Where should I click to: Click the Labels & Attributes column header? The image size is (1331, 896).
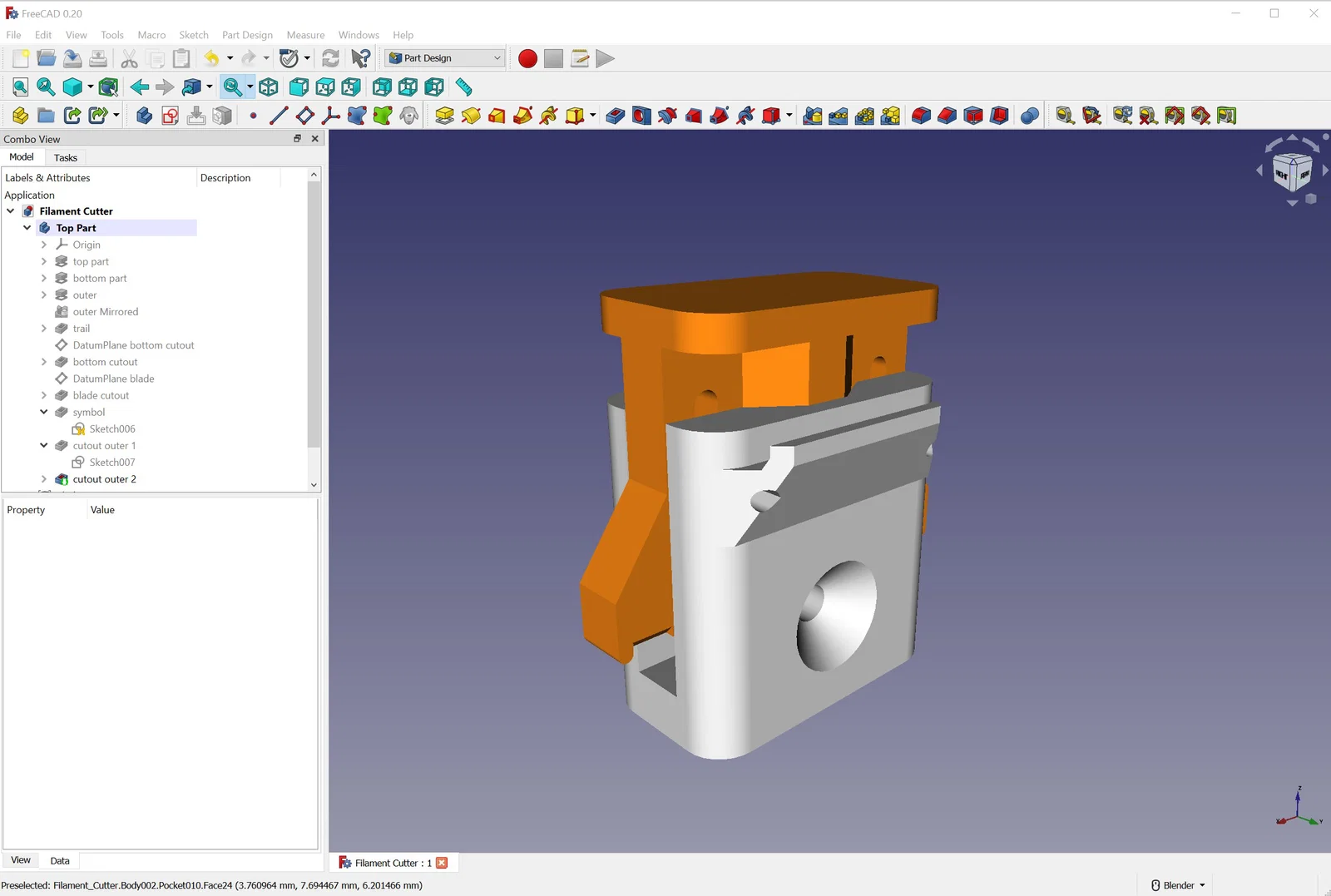[99, 178]
